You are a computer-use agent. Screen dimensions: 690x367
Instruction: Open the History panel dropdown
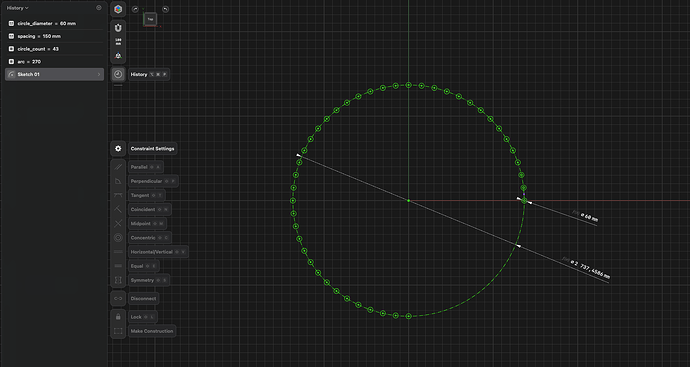(x=18, y=8)
